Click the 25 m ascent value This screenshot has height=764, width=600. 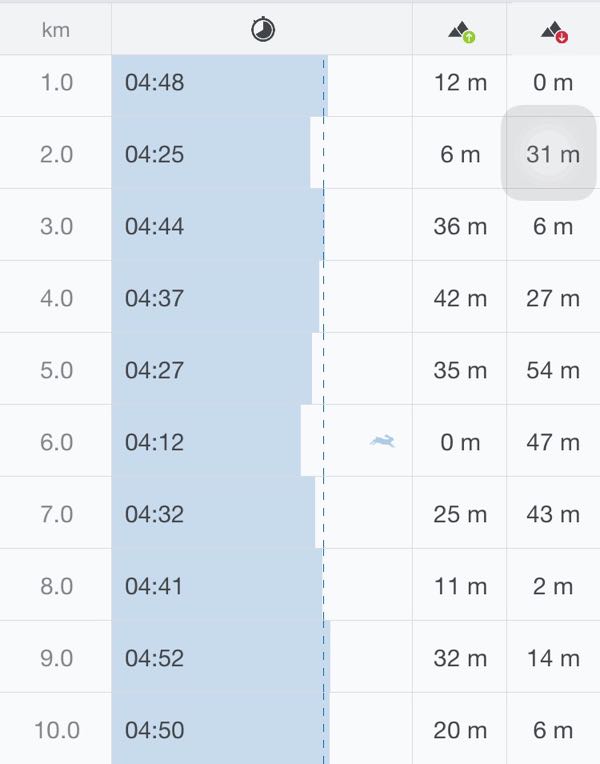pyautogui.click(x=460, y=515)
